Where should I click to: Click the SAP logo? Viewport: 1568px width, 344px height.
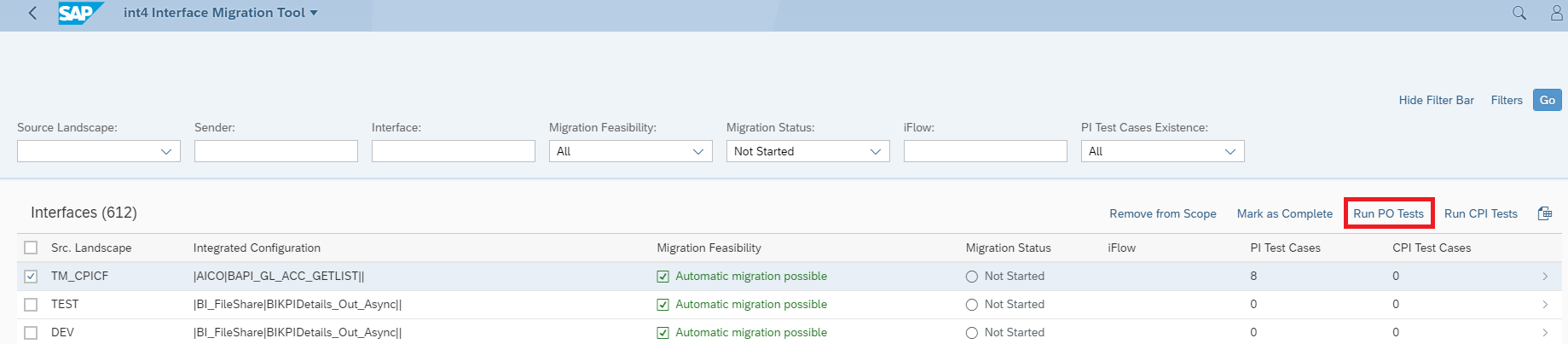(x=80, y=14)
